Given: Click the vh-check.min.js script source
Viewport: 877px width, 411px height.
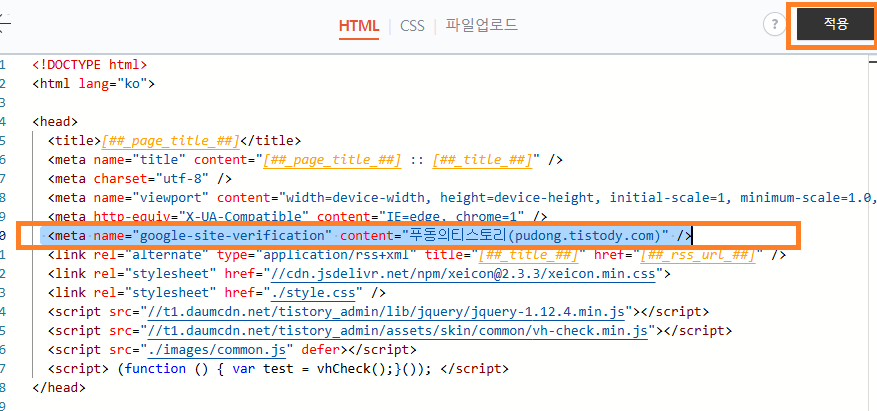Looking at the screenshot, I should pyautogui.click(x=398, y=331).
